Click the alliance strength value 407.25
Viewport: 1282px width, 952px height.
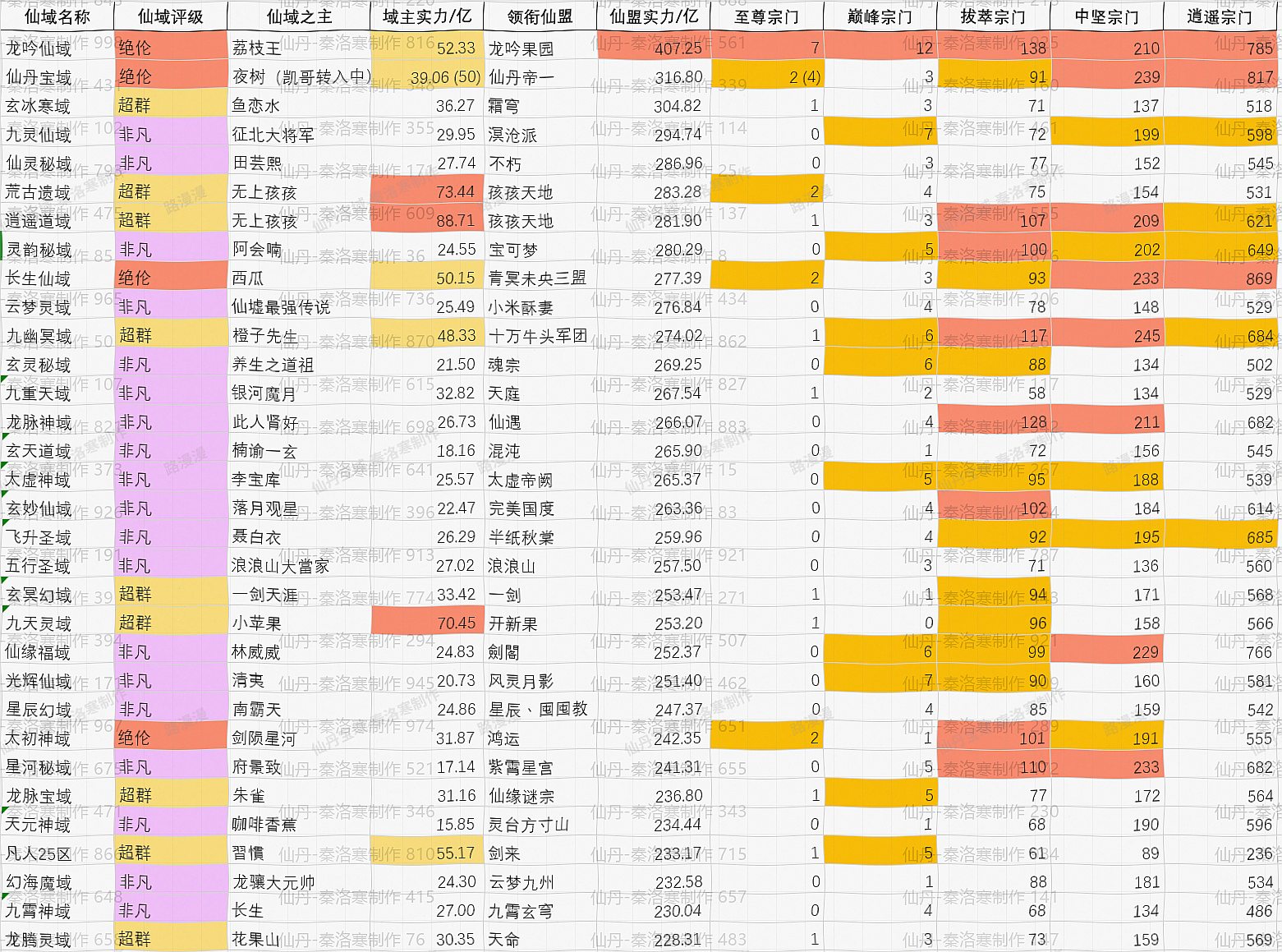tap(654, 48)
